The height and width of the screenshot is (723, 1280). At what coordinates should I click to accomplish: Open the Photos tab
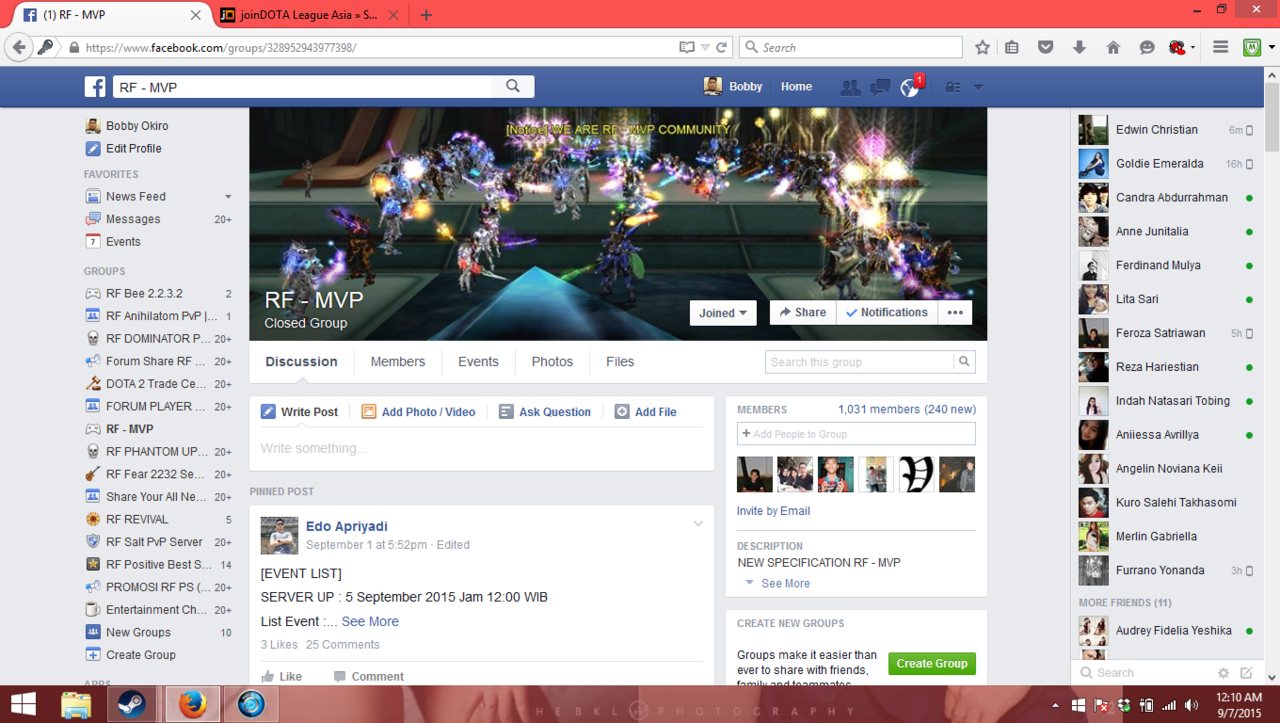552,362
